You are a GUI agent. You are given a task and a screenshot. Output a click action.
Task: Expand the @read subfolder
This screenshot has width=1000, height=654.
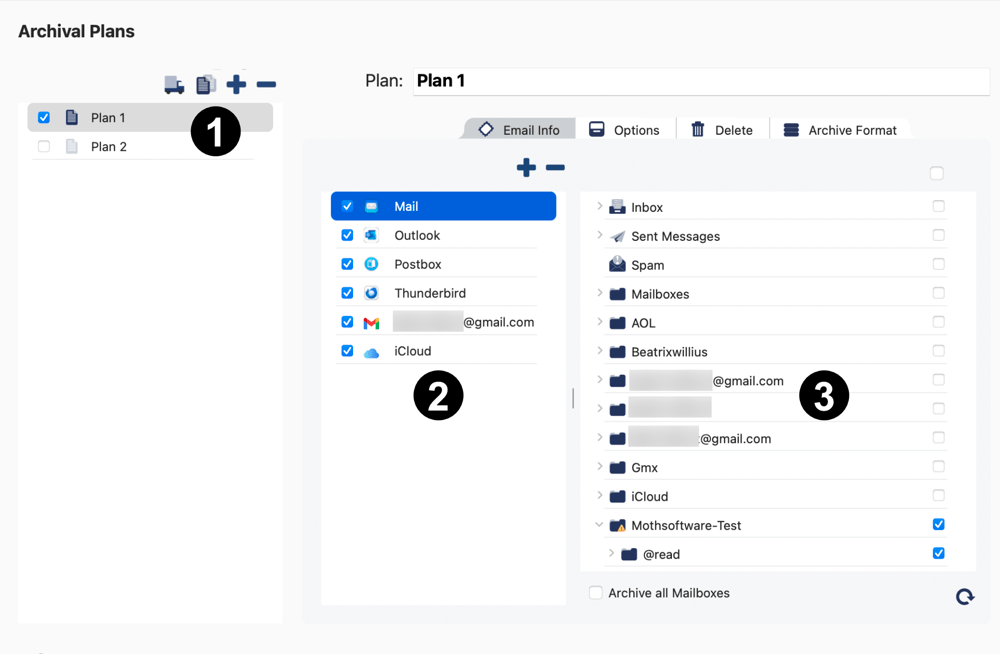(x=611, y=554)
